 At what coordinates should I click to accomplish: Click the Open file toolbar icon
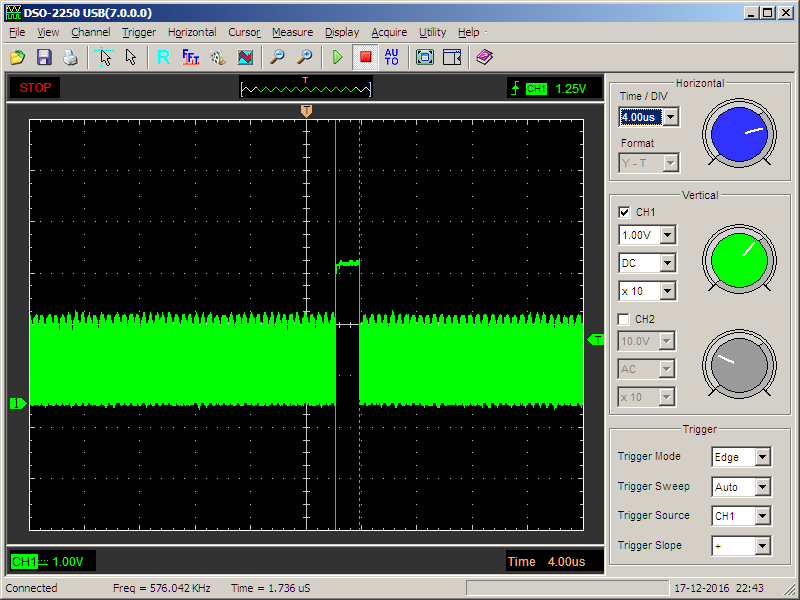coord(18,57)
